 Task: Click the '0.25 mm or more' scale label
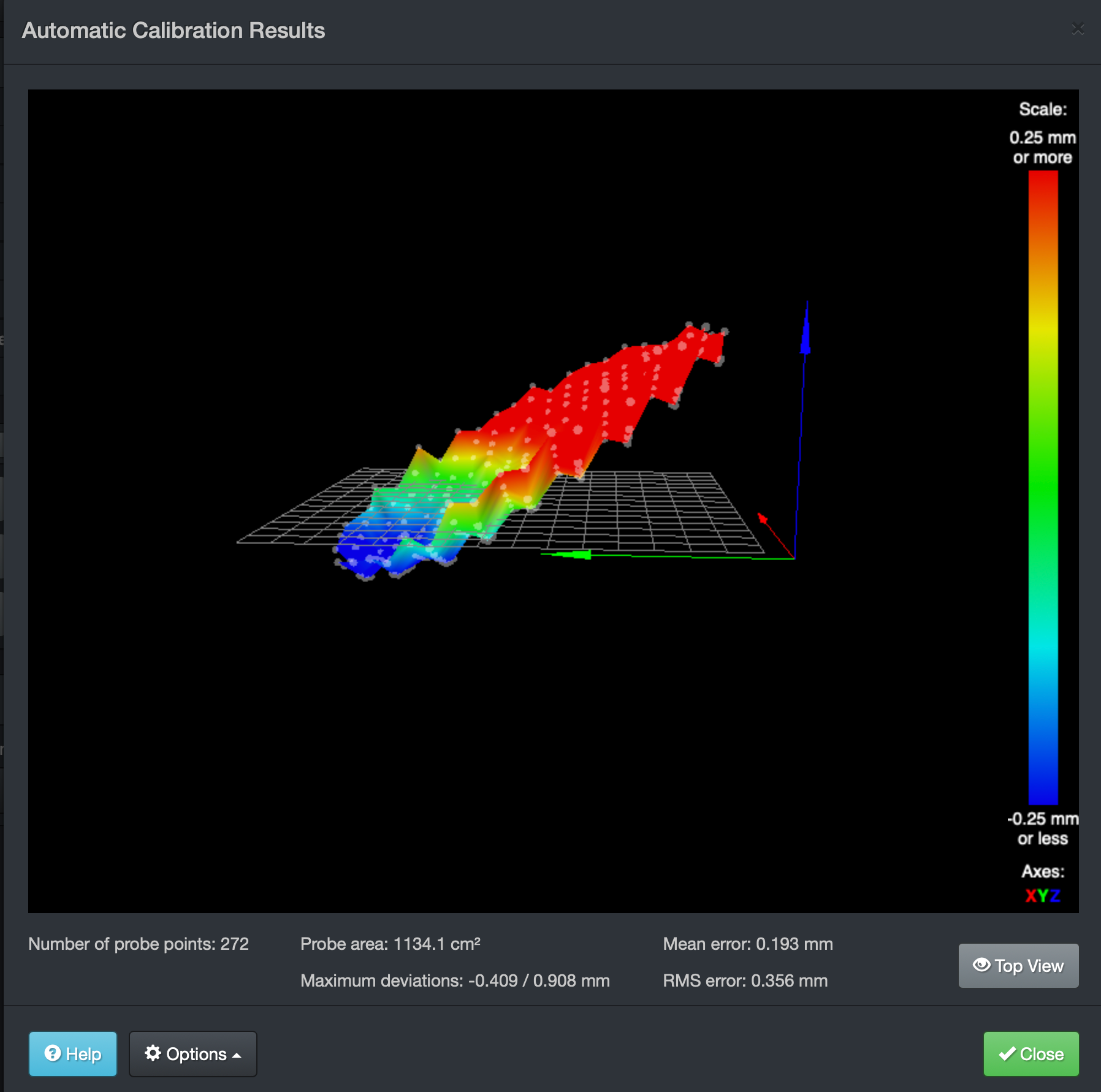click(1043, 147)
